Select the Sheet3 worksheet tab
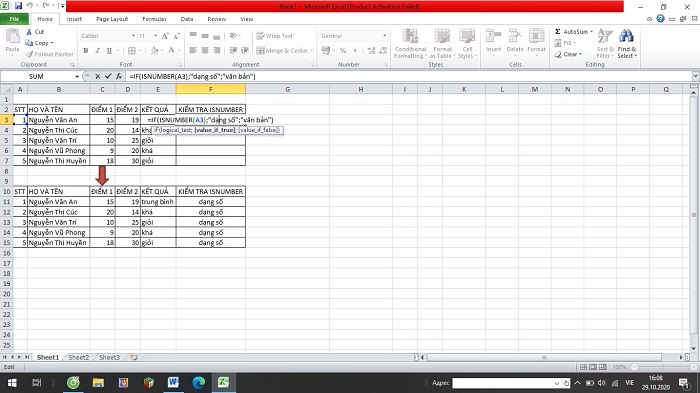This screenshot has width=700, height=393. tap(109, 357)
